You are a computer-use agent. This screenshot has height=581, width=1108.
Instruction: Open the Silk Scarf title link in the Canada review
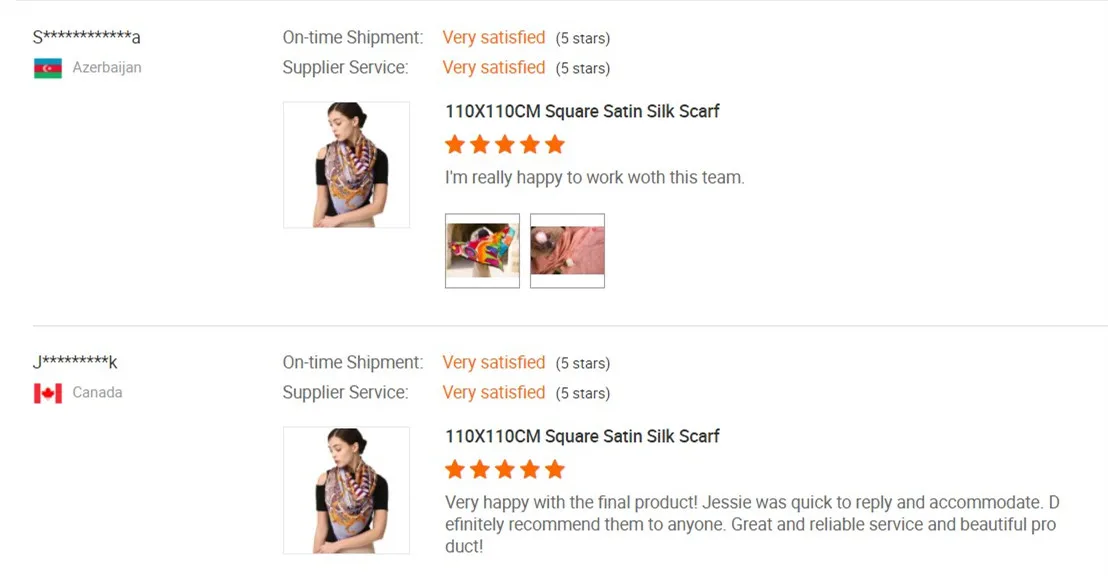(x=582, y=436)
